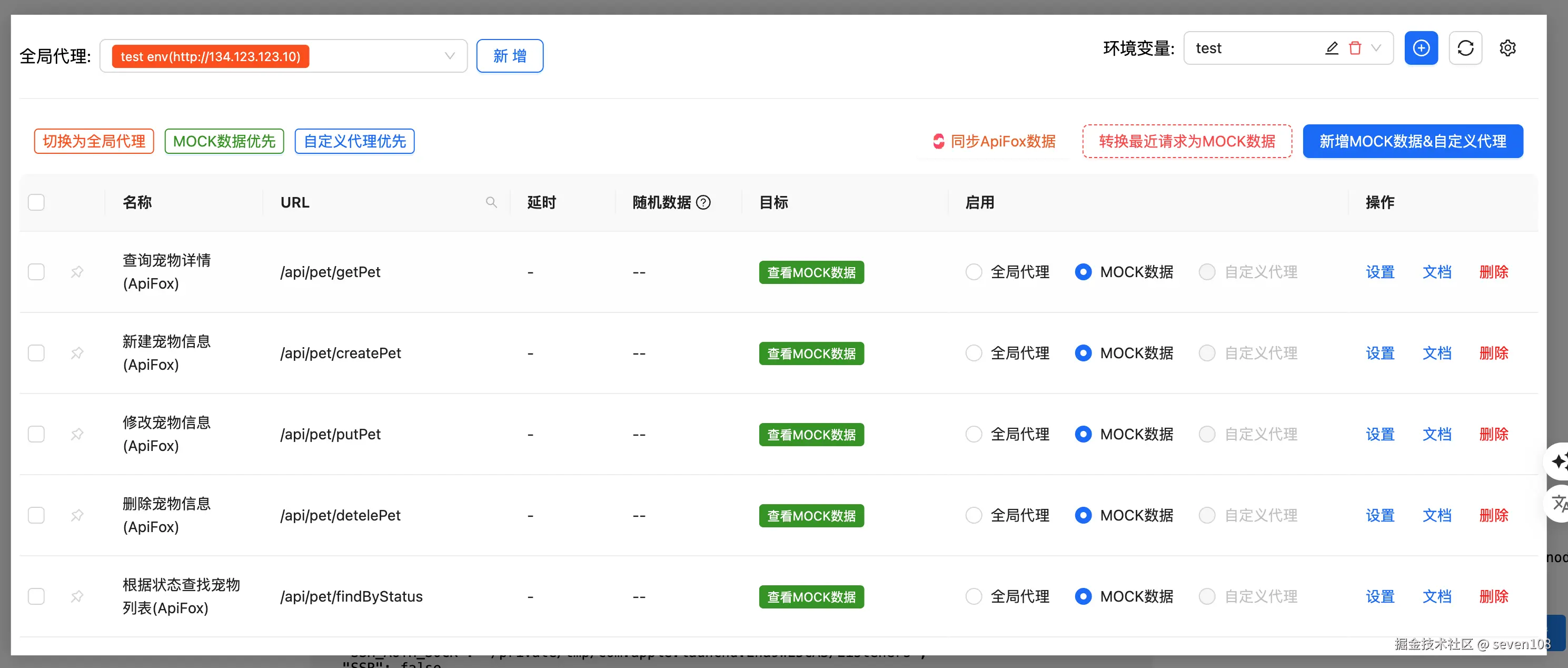Check the select-all checkbox in table header

[x=36, y=202]
